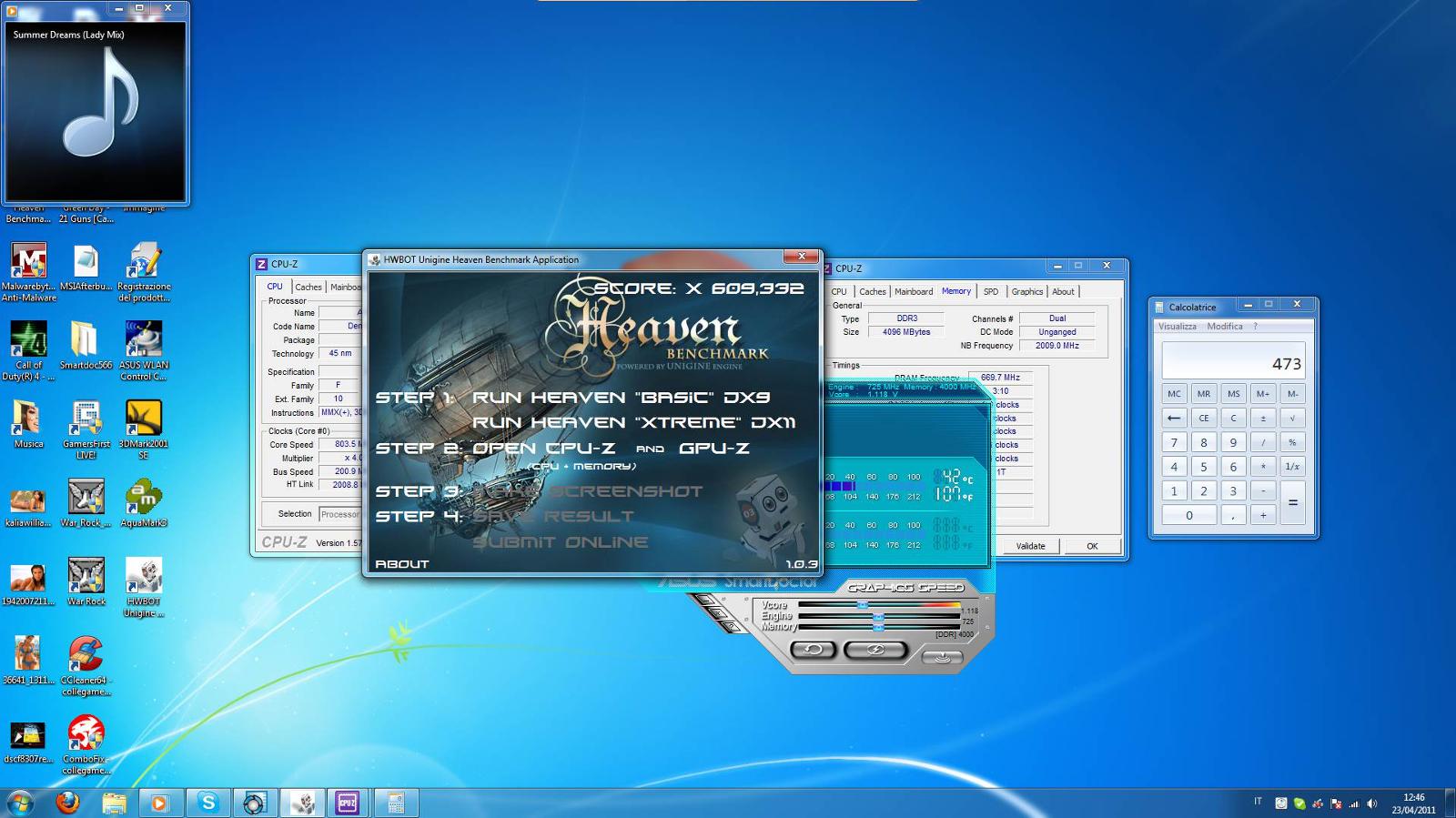Click calculator CE button
The width and height of the screenshot is (1456, 818).
(1204, 419)
